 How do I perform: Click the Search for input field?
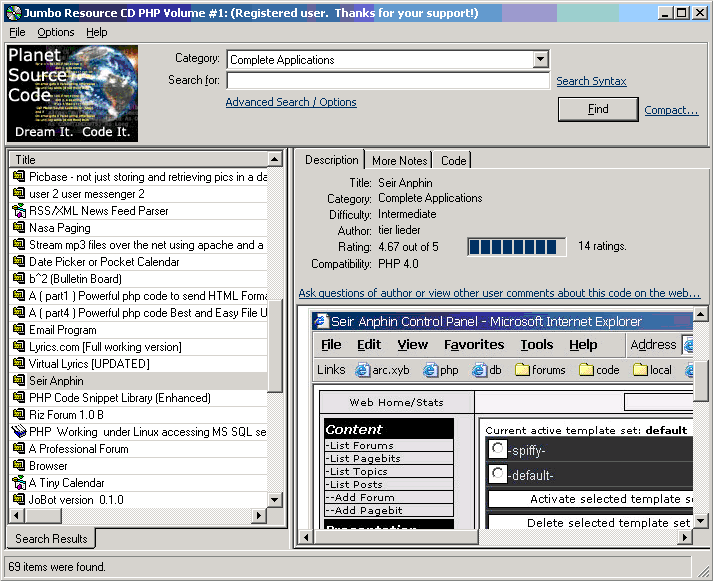(x=388, y=80)
